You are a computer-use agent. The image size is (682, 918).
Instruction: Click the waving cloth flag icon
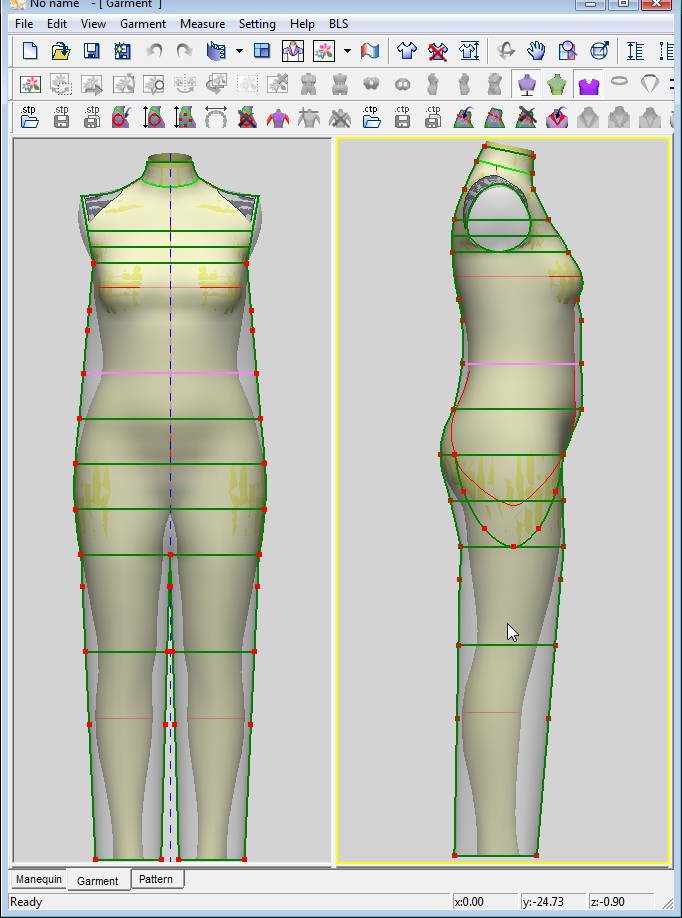click(x=370, y=51)
